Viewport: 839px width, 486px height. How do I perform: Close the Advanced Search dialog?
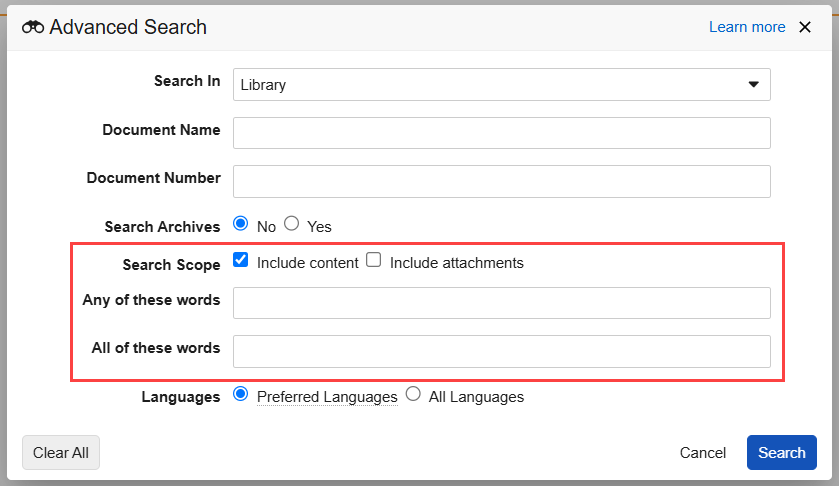tap(805, 27)
